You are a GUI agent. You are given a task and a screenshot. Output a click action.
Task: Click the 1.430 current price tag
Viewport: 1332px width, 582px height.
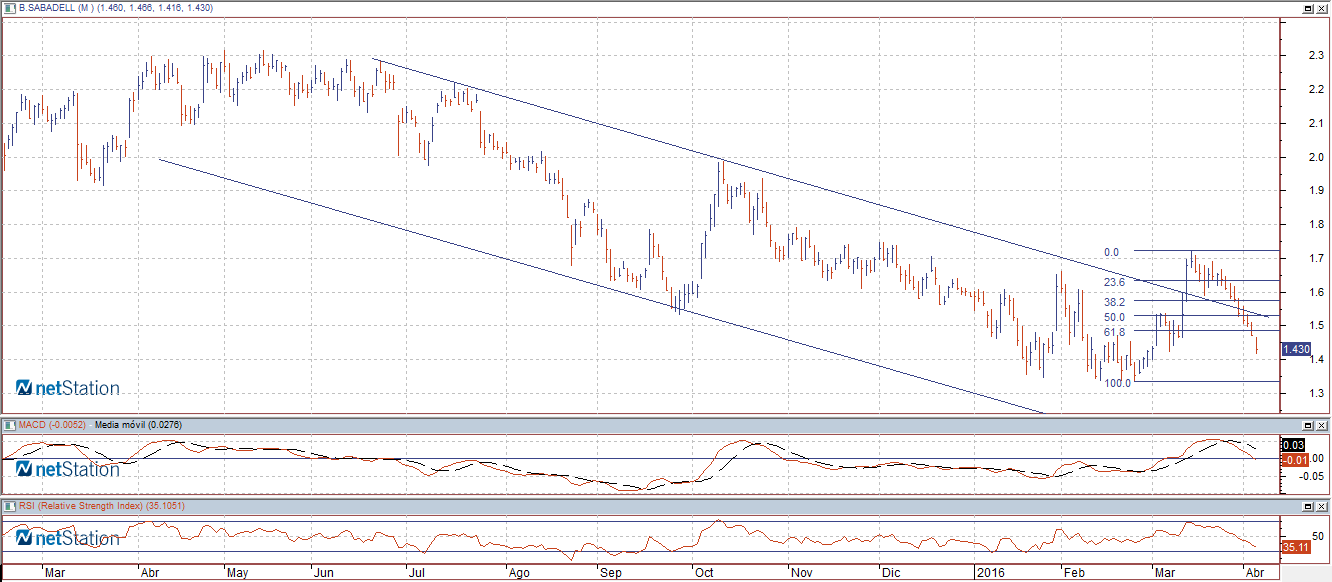[x=1296, y=349]
